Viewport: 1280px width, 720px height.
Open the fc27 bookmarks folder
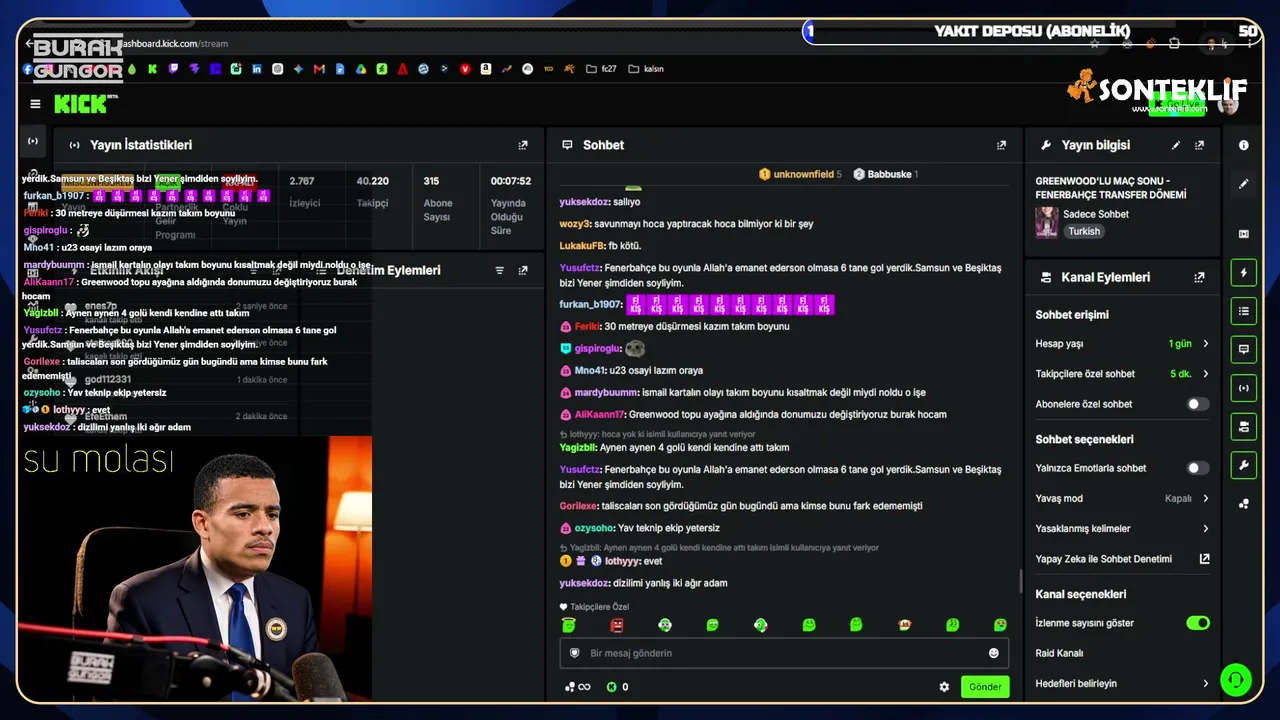pyautogui.click(x=601, y=69)
